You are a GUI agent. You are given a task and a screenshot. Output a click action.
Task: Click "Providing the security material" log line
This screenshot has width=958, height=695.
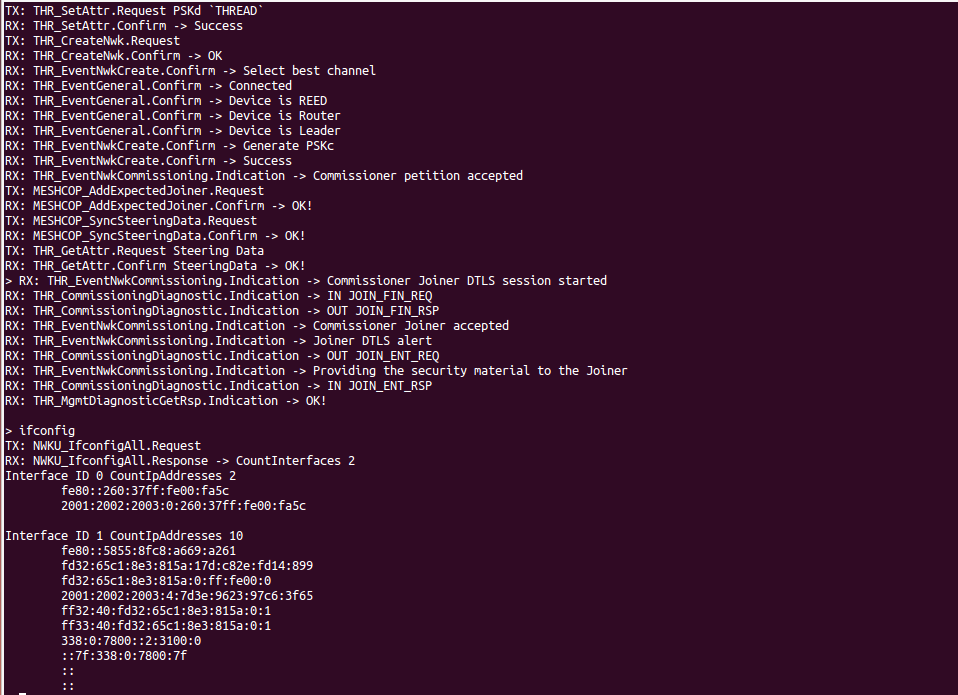[470, 371]
